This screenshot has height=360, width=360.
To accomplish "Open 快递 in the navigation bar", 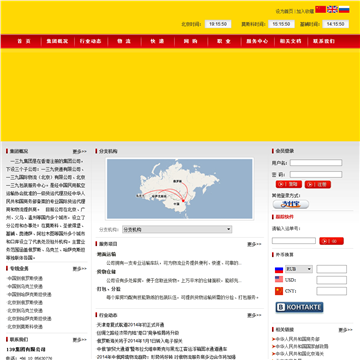I will point(157,41).
